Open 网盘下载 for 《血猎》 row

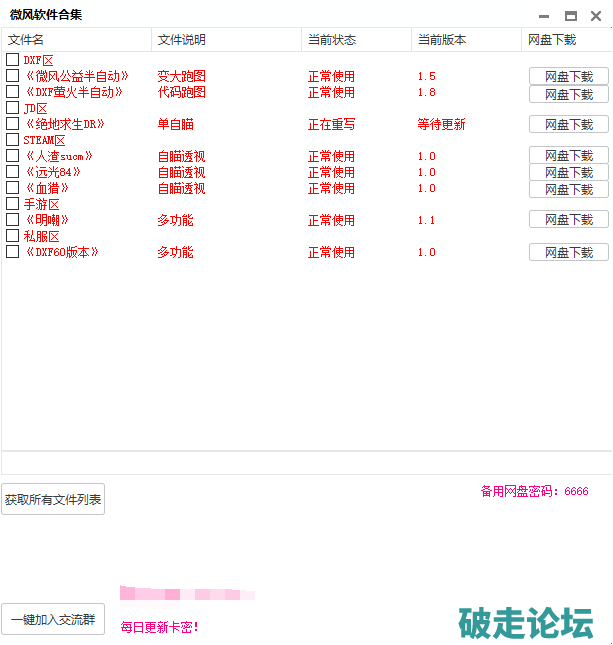(568, 188)
